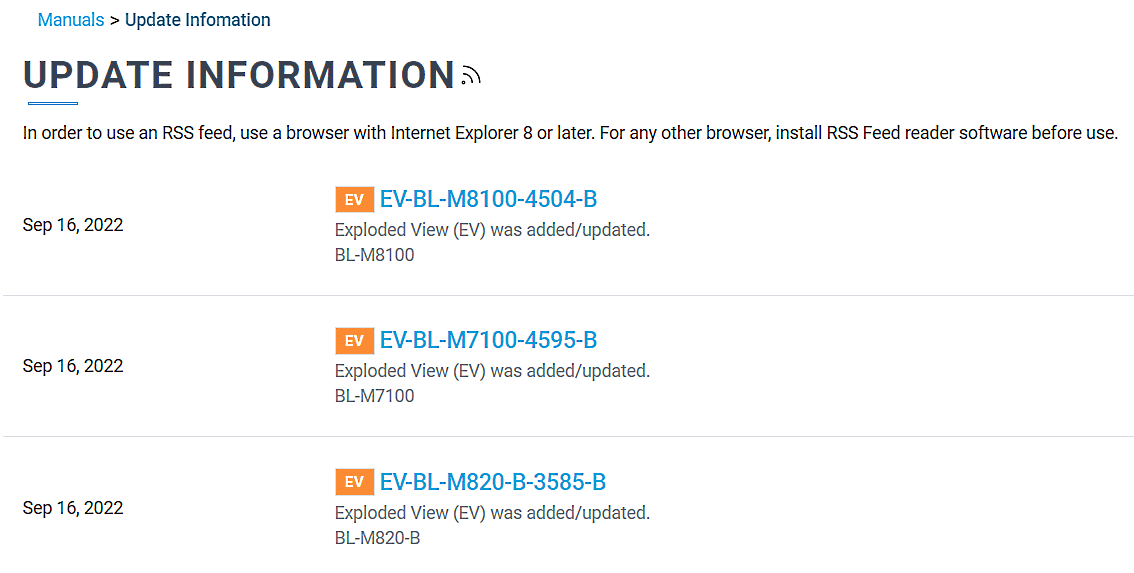This screenshot has height=573, width=1134.
Task: Click the BL-M8100 model name
Action: click(x=374, y=255)
